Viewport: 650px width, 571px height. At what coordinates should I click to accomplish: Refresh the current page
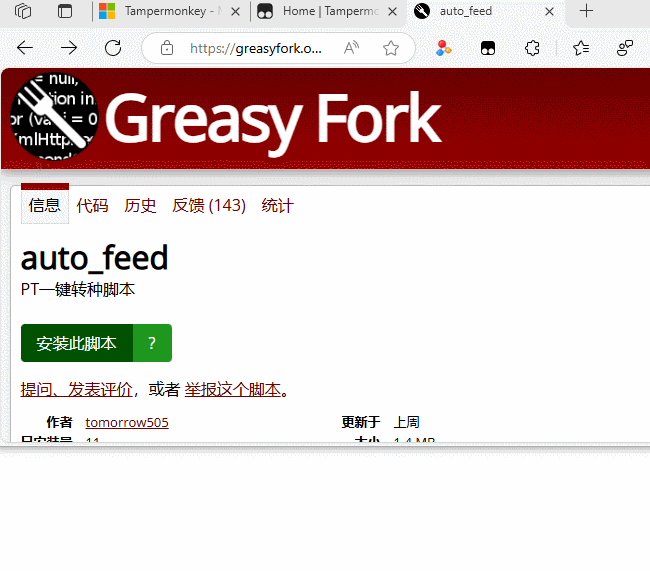(x=113, y=48)
